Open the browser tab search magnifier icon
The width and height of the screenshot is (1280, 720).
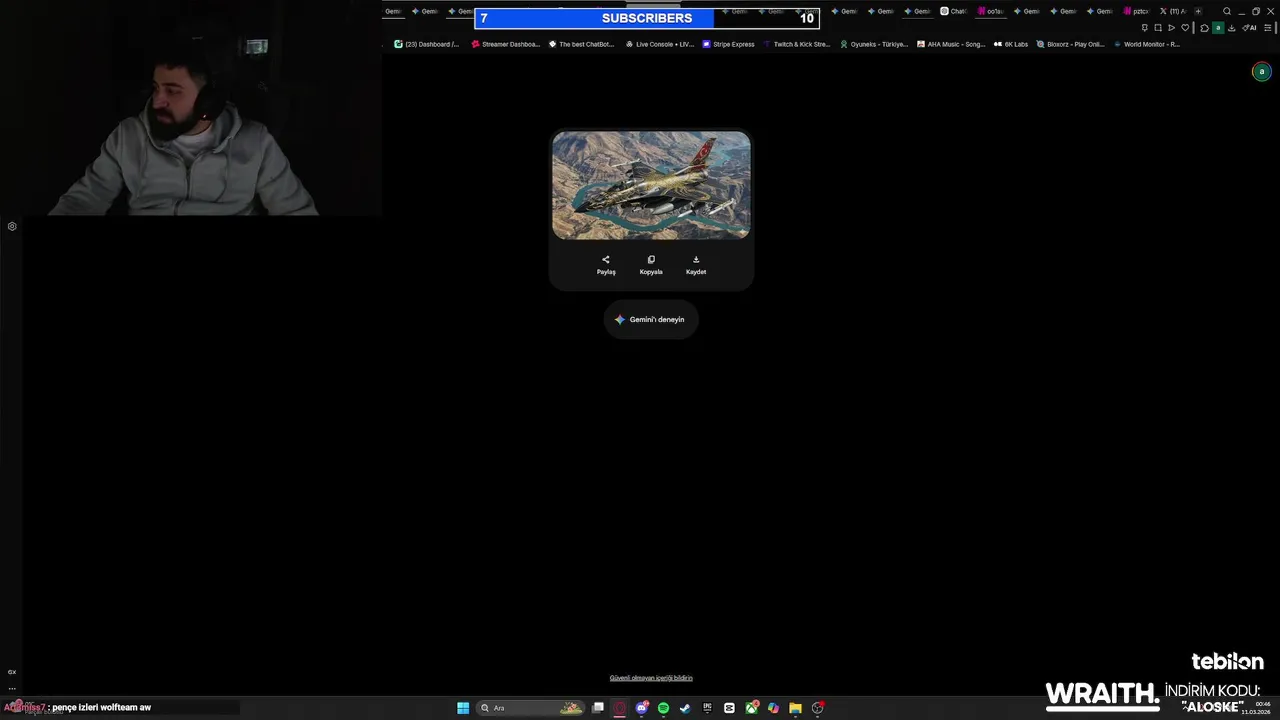pos(1227,11)
